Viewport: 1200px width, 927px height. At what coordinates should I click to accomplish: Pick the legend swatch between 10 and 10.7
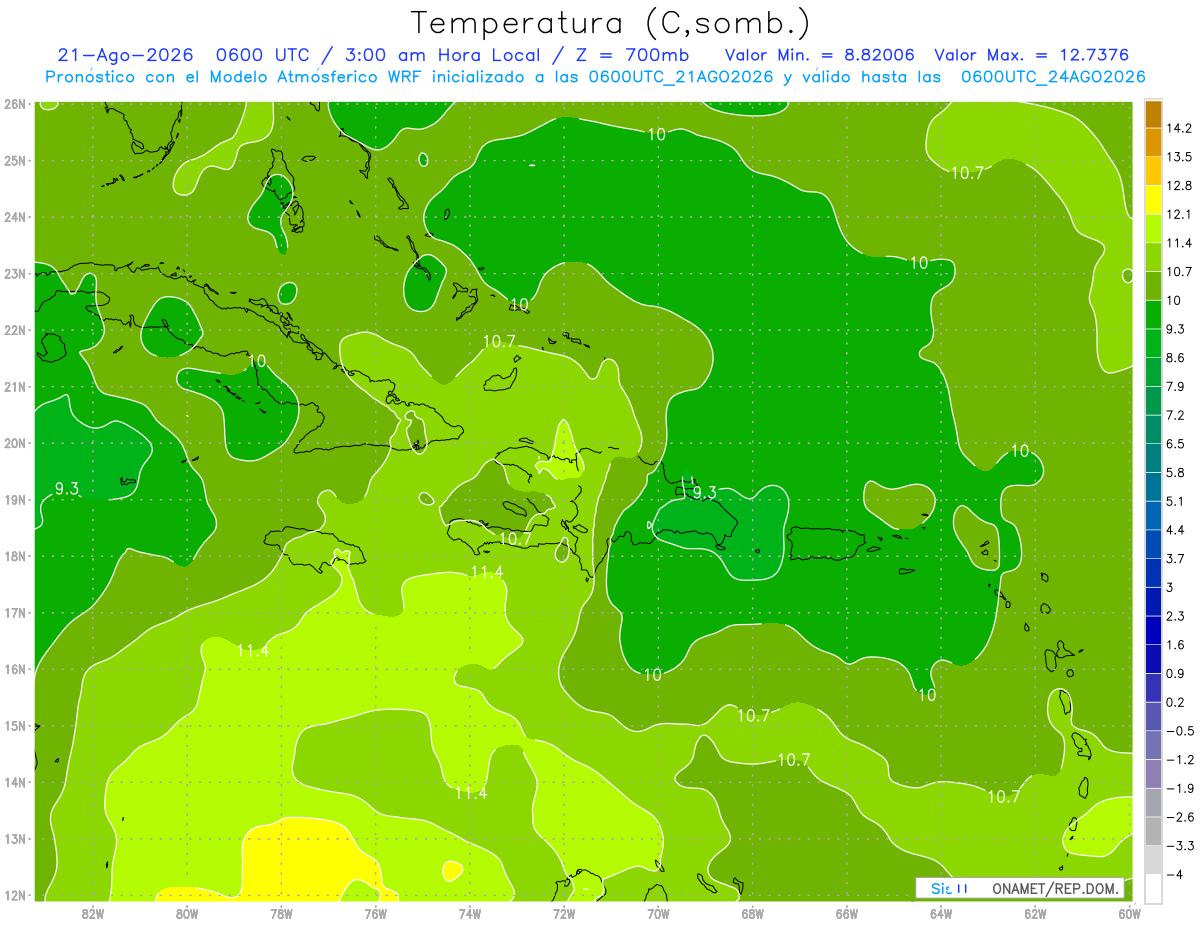[1153, 286]
